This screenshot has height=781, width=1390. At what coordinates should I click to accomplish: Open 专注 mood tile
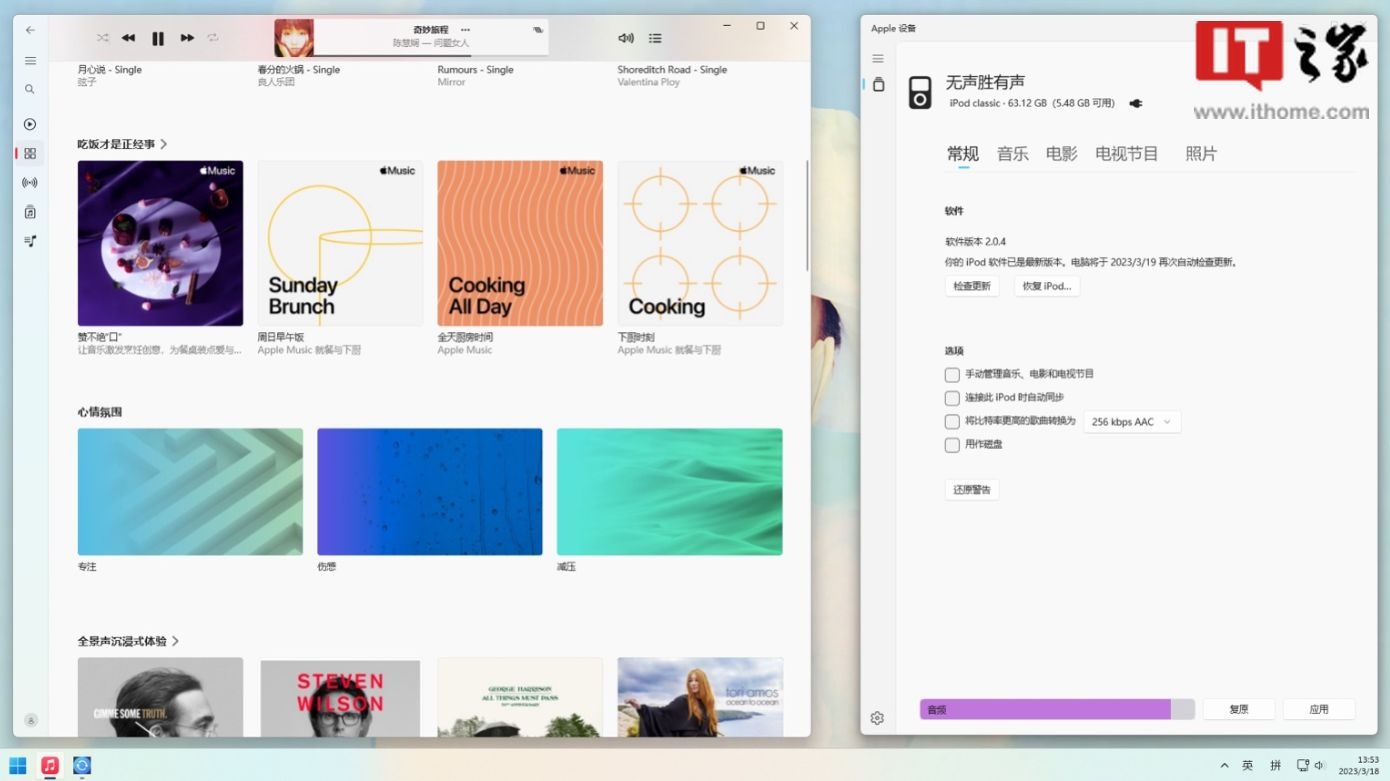coord(190,492)
